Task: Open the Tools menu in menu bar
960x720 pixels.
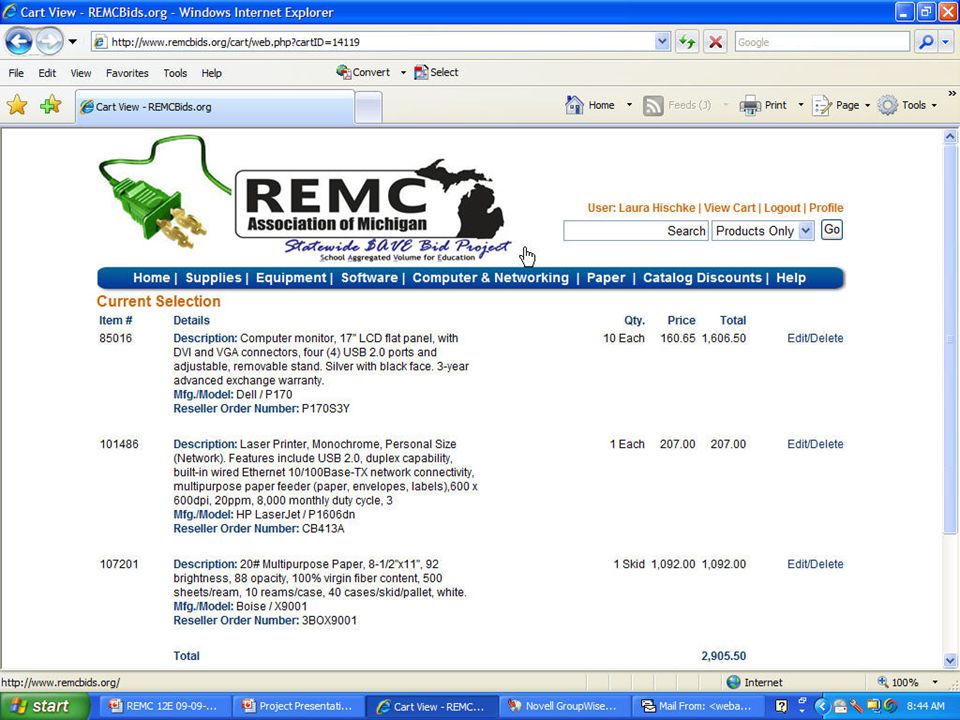Action: click(x=175, y=73)
